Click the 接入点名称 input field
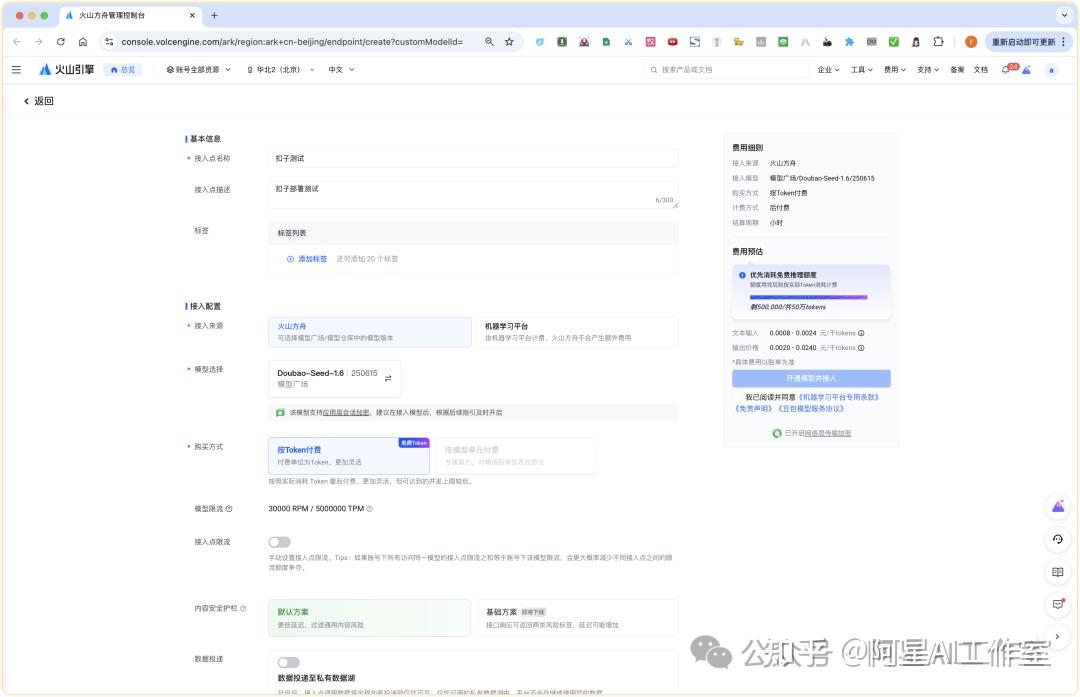 (x=472, y=158)
